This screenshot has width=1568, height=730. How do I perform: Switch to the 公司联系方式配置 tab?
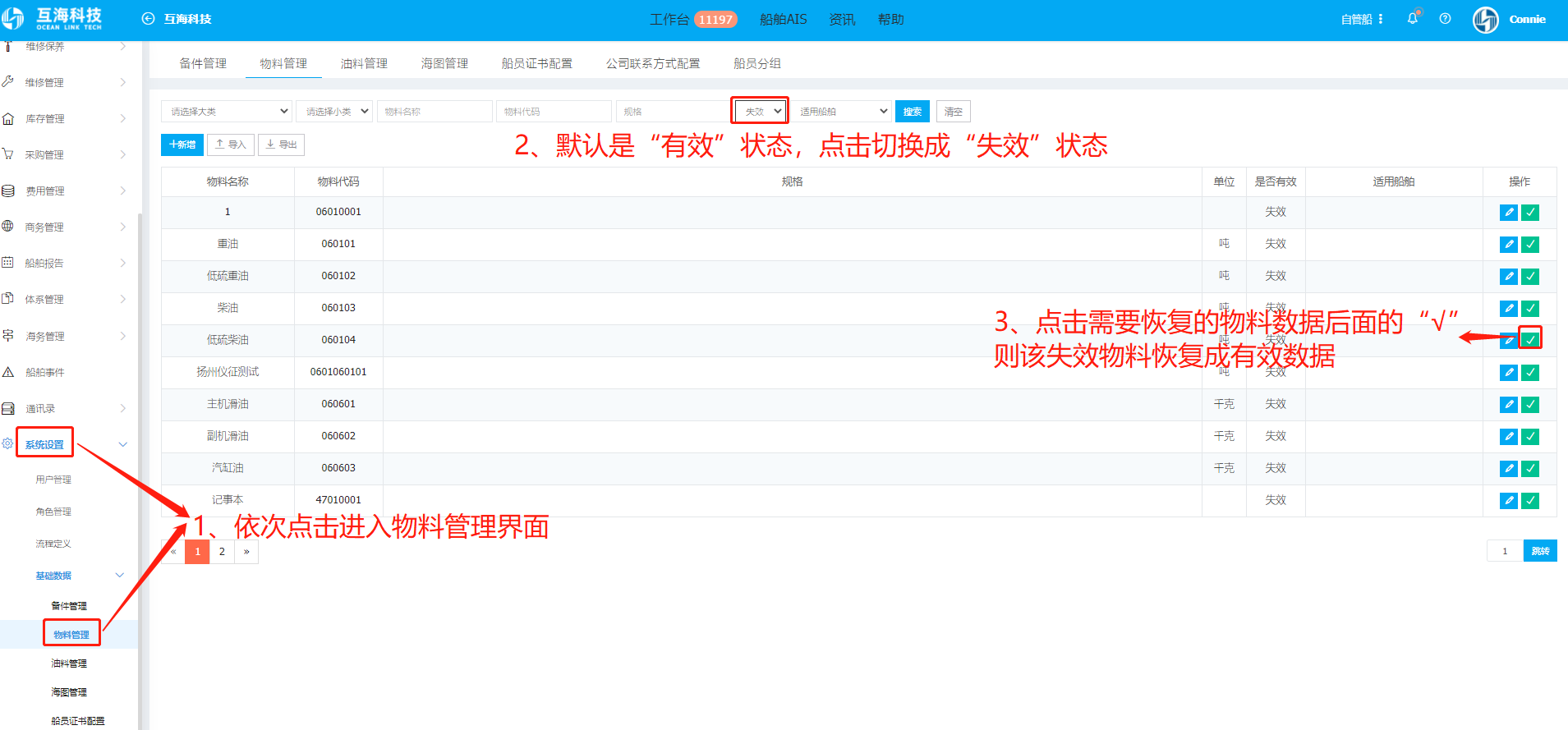pyautogui.click(x=653, y=63)
